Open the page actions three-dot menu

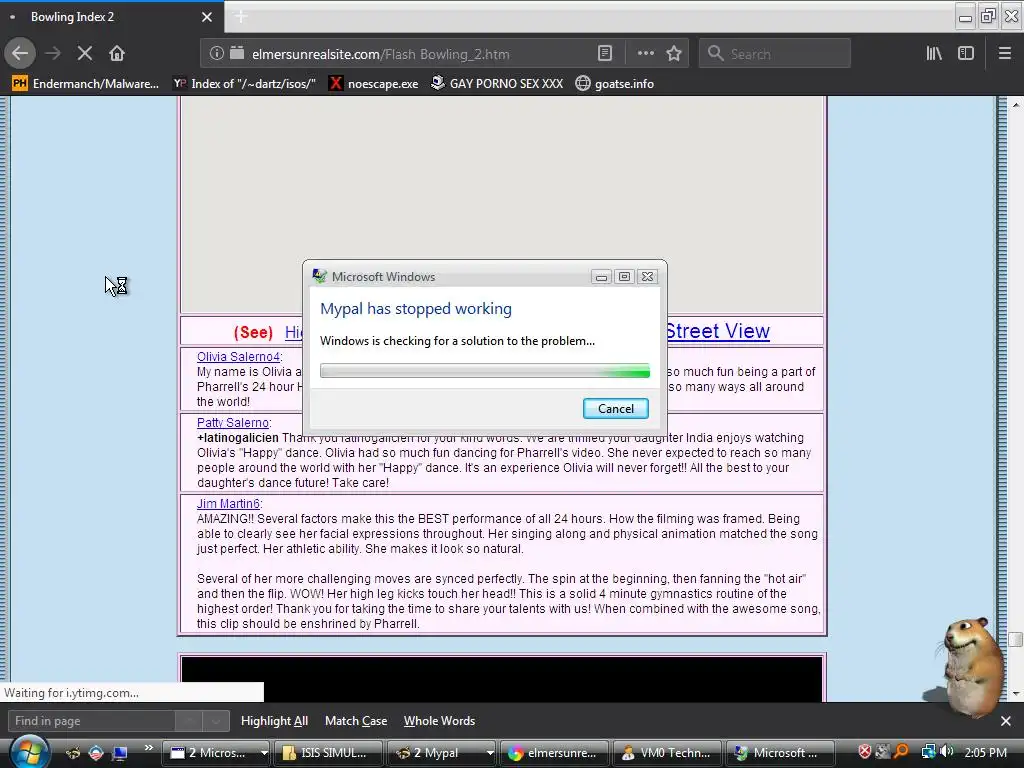(645, 54)
